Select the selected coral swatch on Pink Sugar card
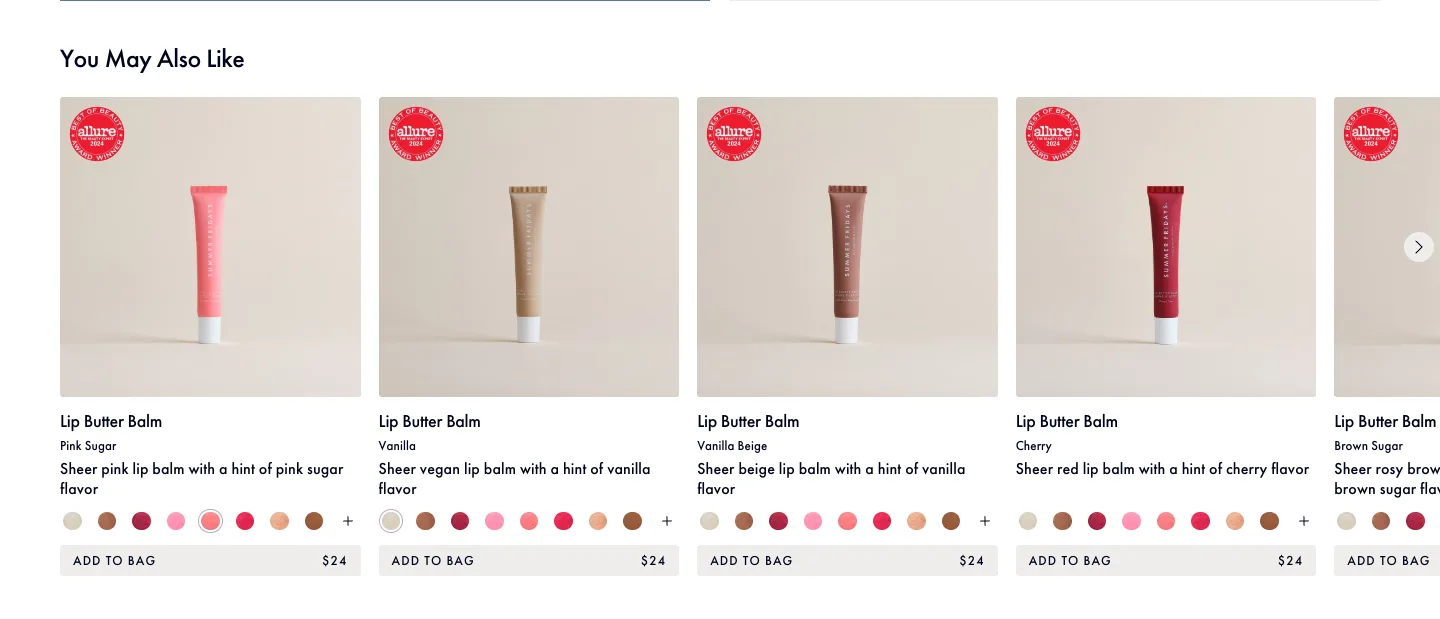1440x619 pixels. (x=210, y=521)
